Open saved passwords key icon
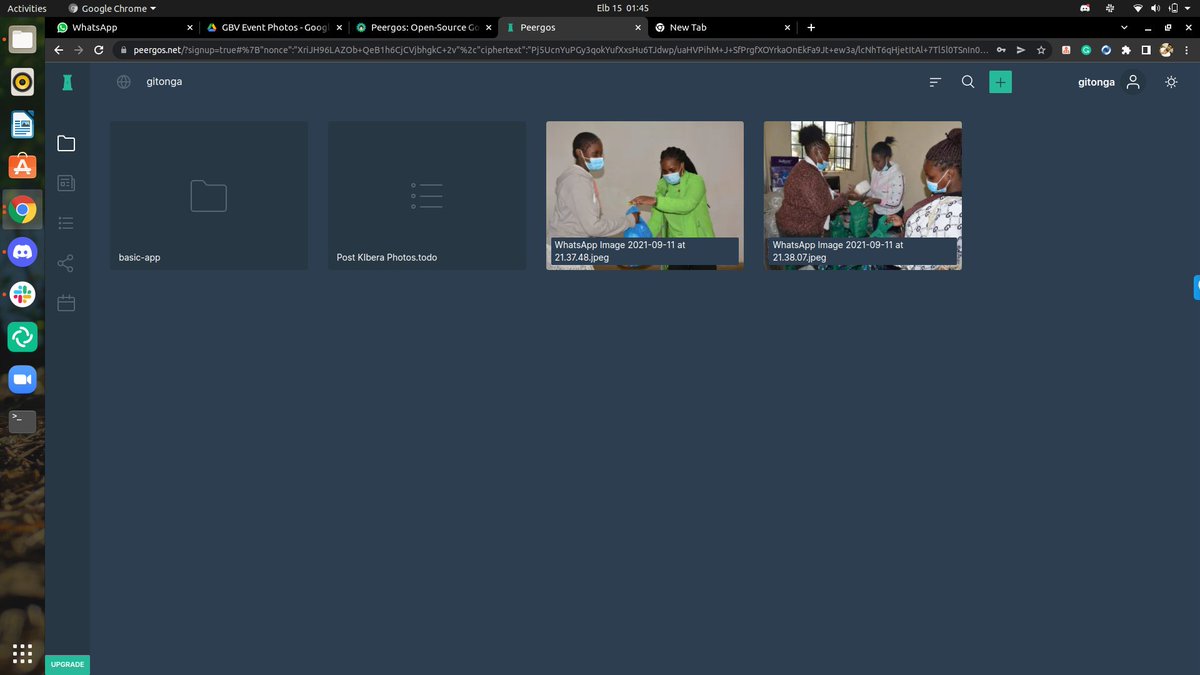This screenshot has height=675, width=1200. (1001, 49)
